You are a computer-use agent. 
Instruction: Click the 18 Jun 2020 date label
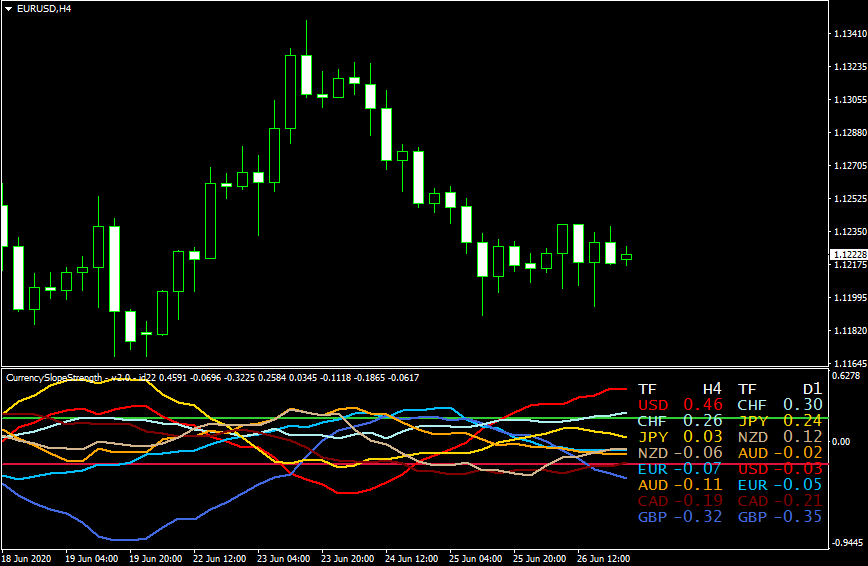pos(29,557)
